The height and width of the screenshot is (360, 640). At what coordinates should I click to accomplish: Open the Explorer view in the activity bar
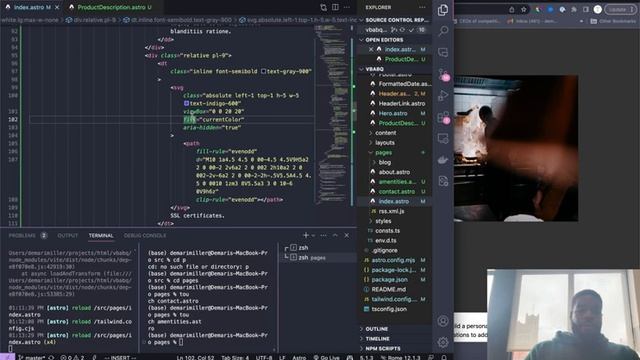(x=443, y=10)
